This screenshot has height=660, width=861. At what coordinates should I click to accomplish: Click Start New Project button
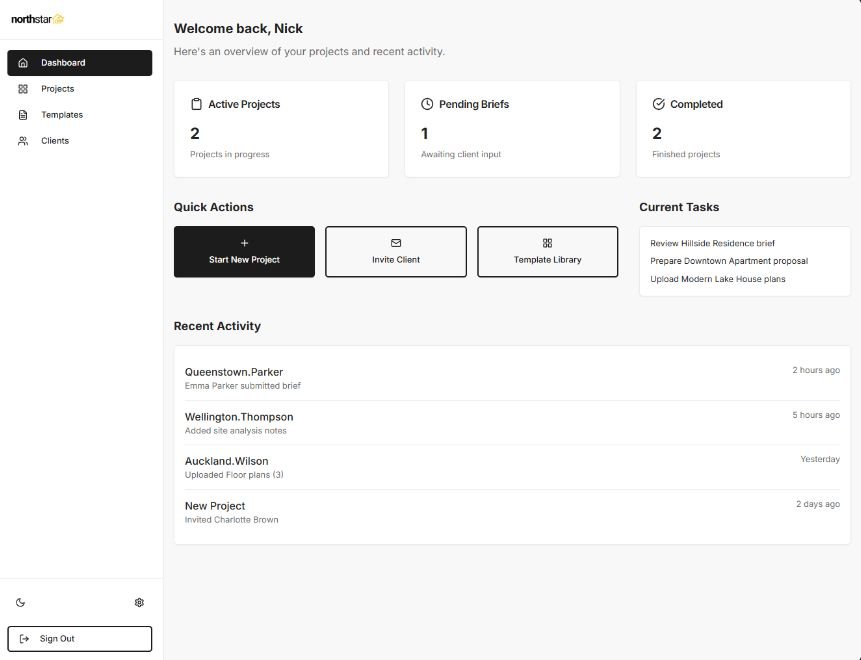[x=244, y=251]
